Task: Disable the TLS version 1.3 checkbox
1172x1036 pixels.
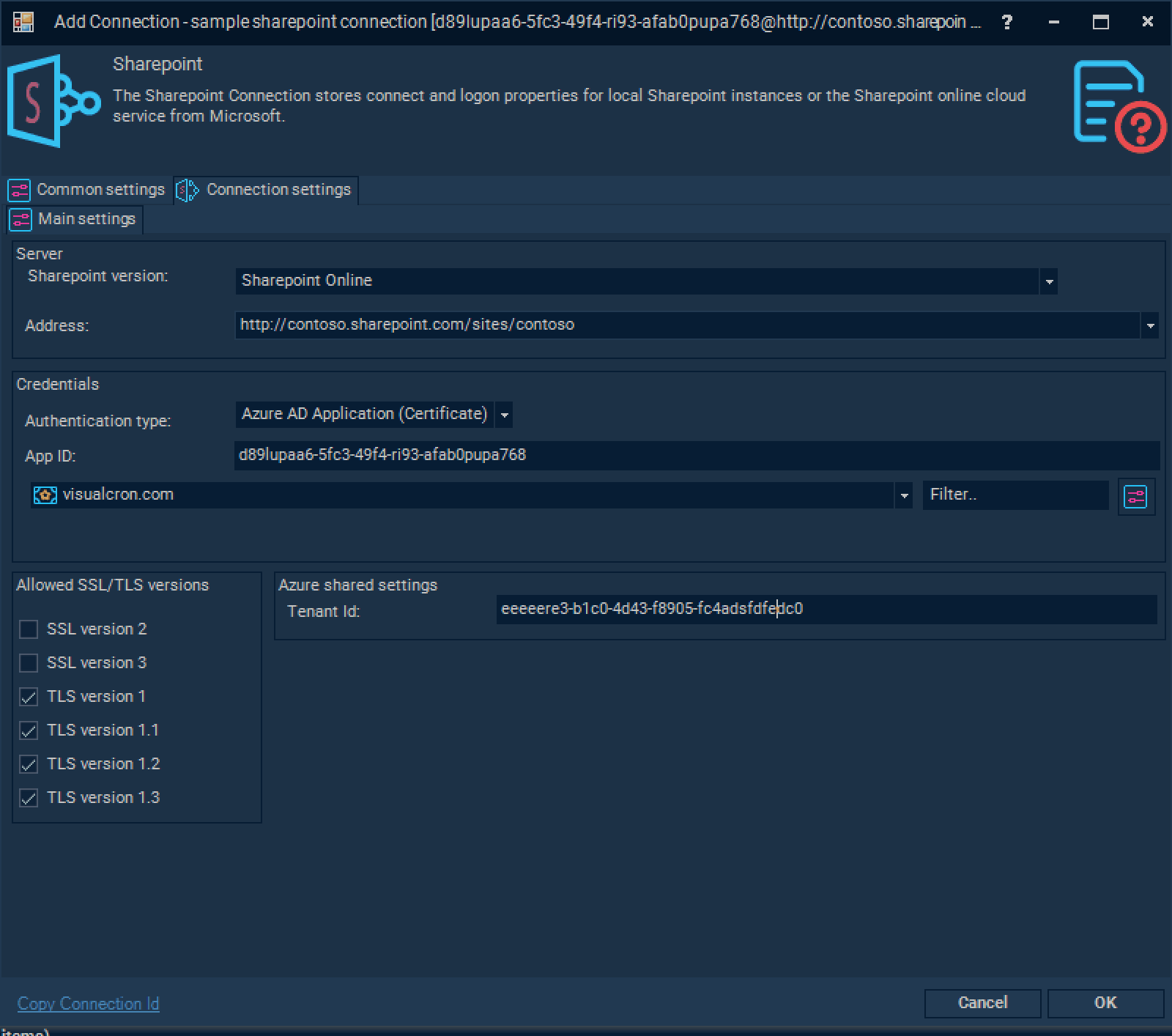Action: tap(29, 798)
